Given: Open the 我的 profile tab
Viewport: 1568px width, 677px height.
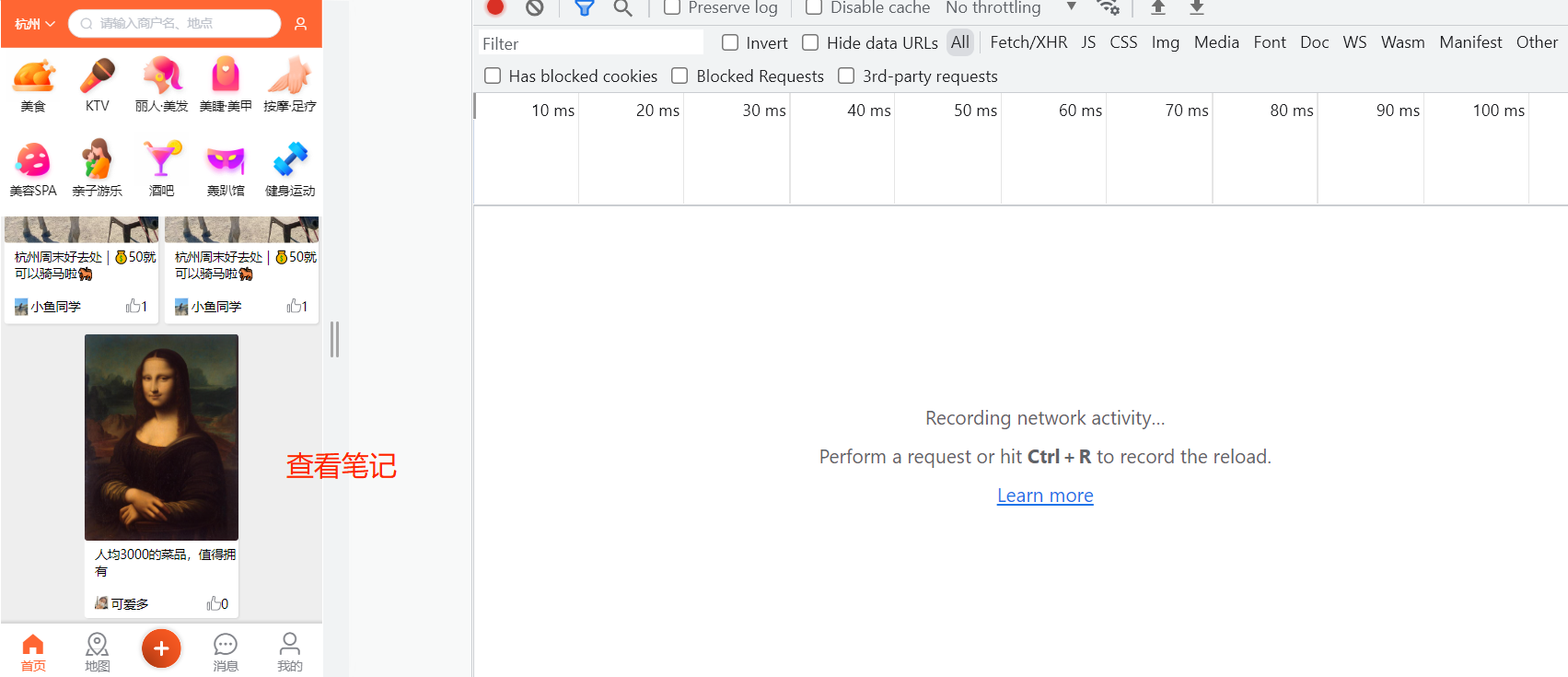Looking at the screenshot, I should pos(290,652).
